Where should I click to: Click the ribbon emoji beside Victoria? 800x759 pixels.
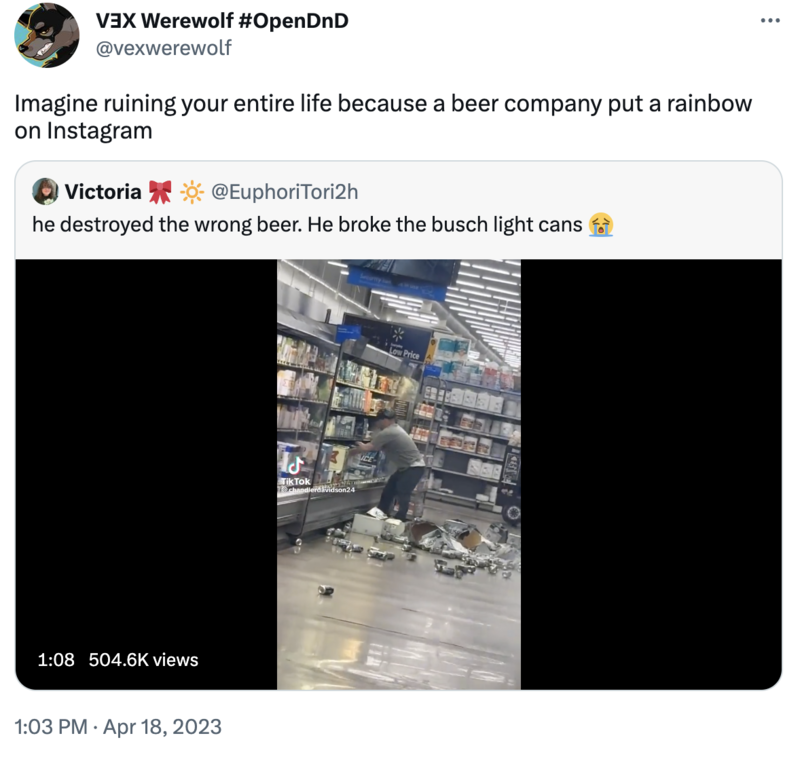pos(160,192)
